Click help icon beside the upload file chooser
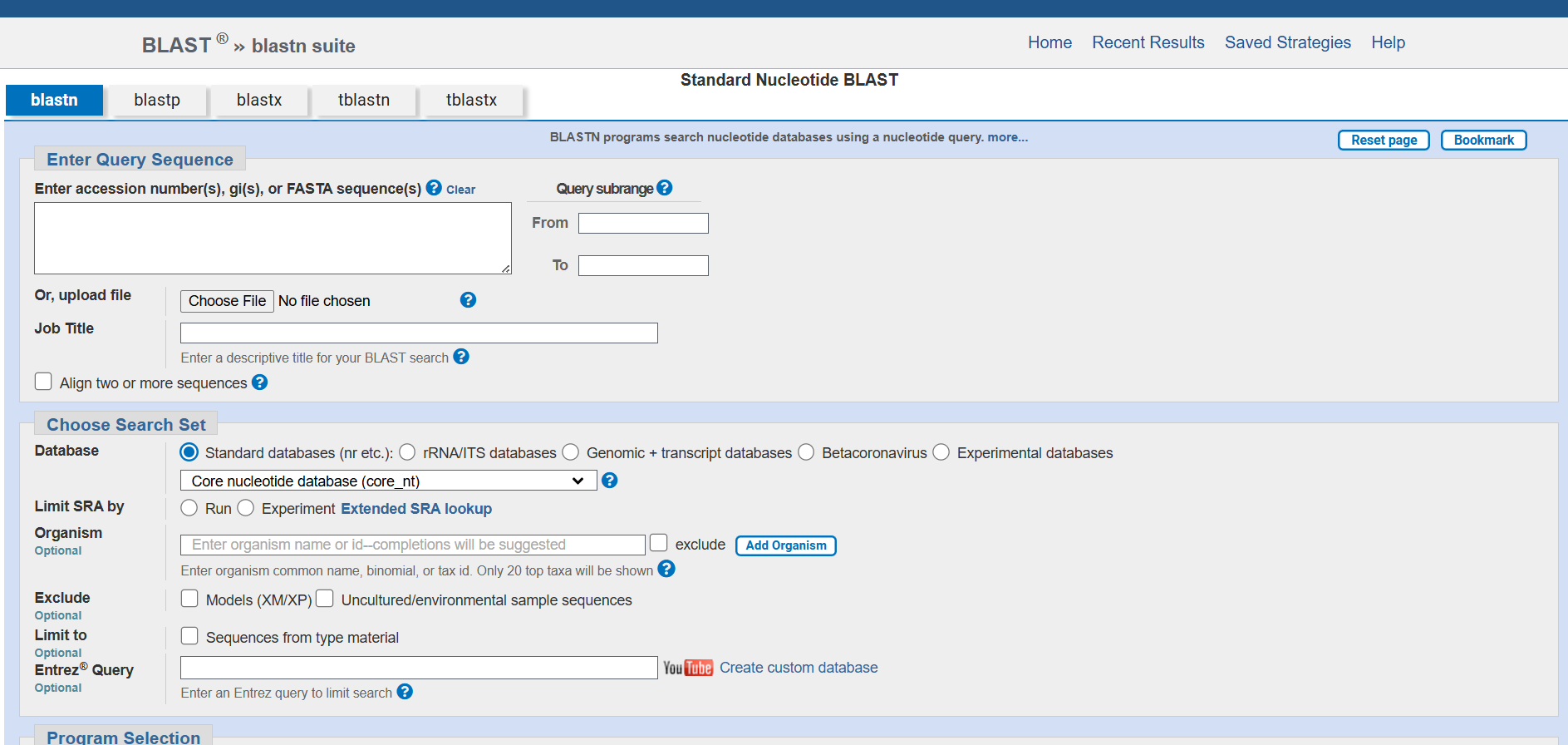 [468, 300]
